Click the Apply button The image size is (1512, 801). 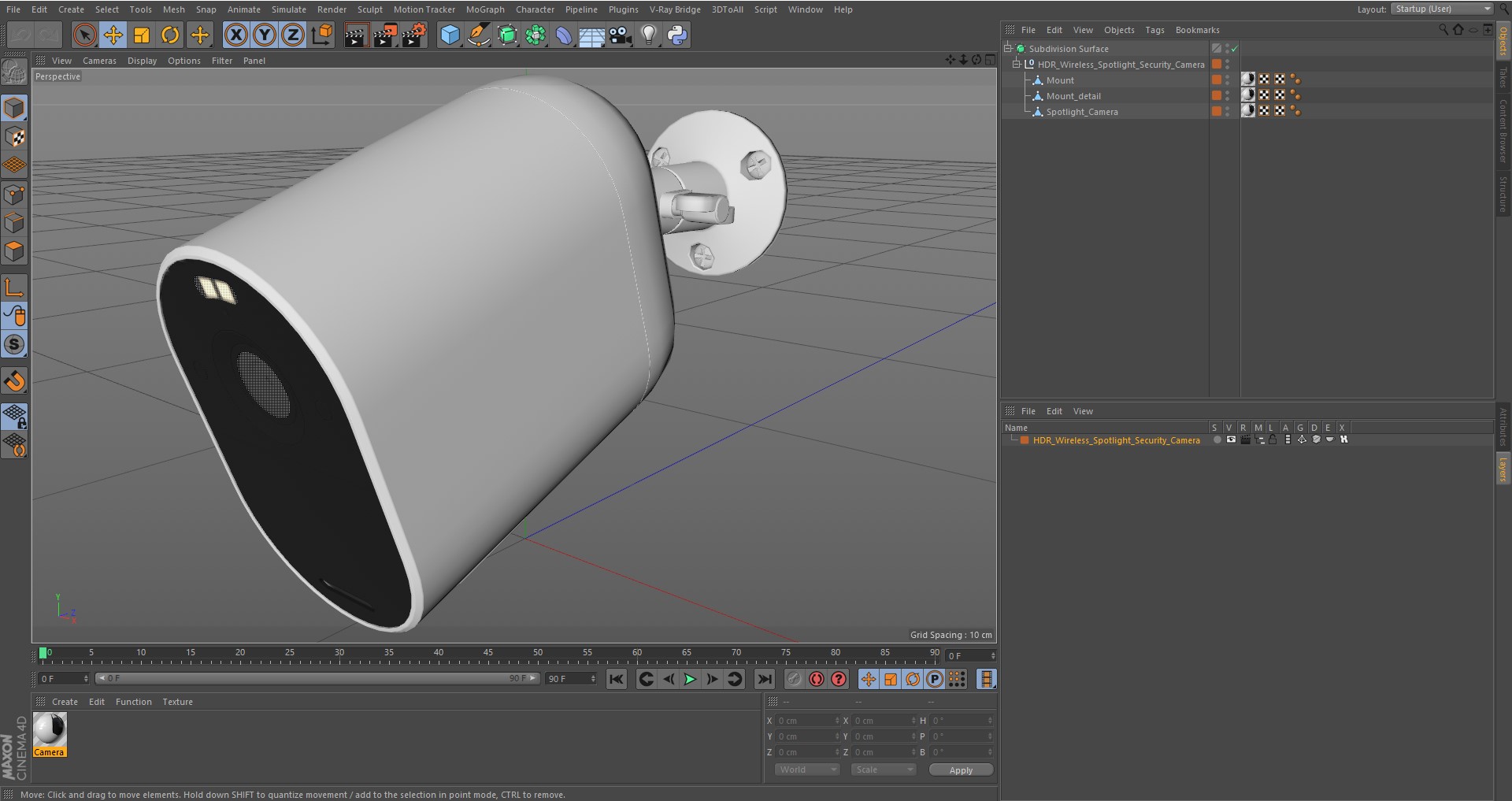pyautogui.click(x=961, y=770)
